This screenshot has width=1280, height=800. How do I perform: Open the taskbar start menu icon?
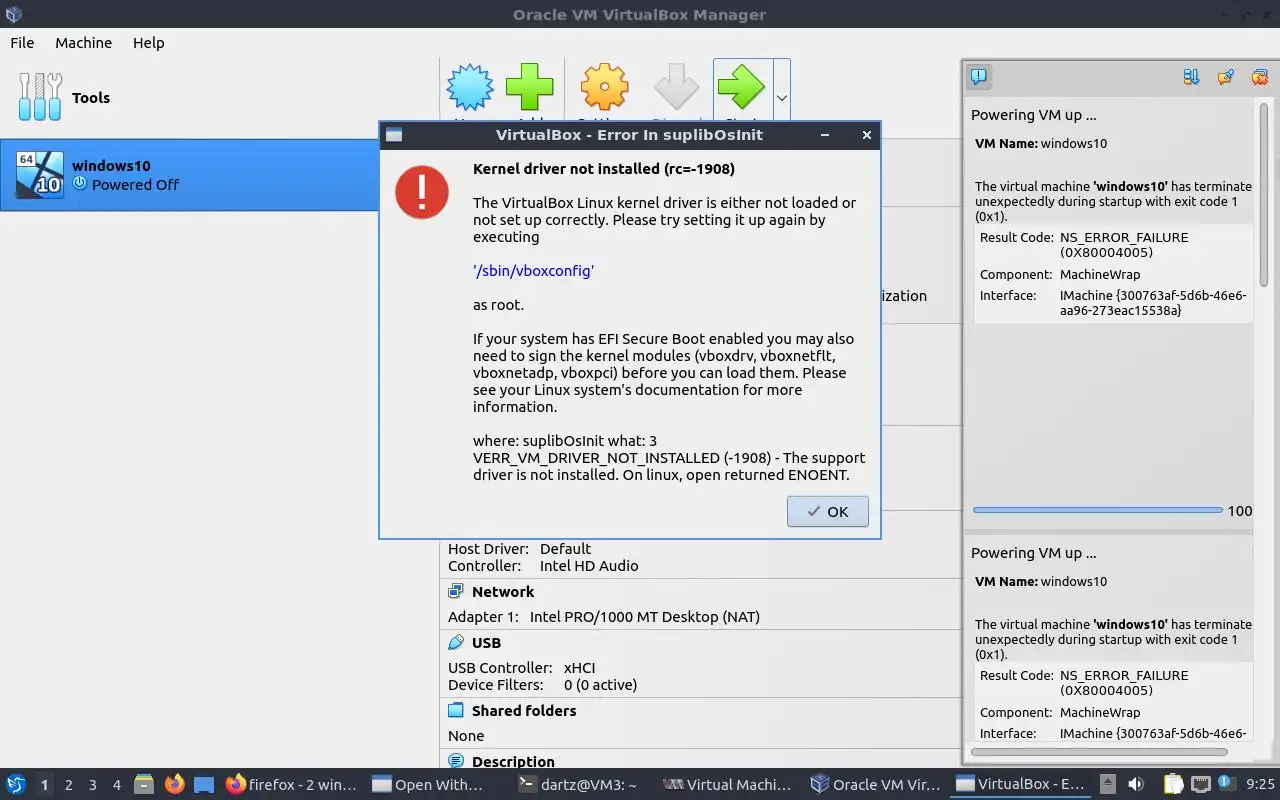click(16, 784)
